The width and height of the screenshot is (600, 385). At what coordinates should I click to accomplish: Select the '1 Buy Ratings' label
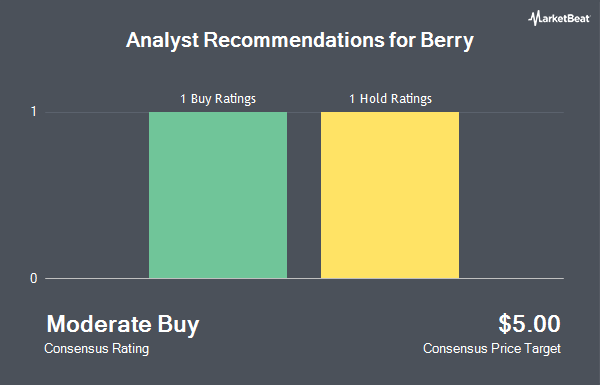click(x=218, y=99)
